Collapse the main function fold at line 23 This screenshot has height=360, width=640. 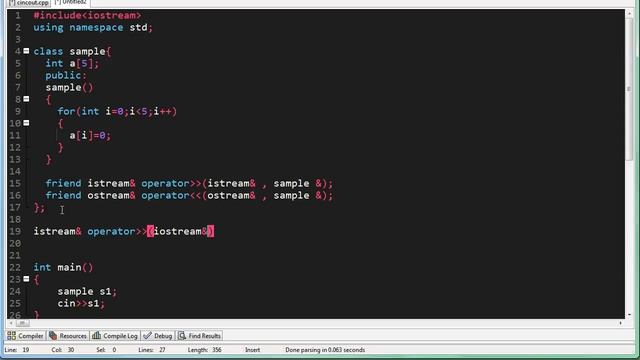[x=26, y=279]
